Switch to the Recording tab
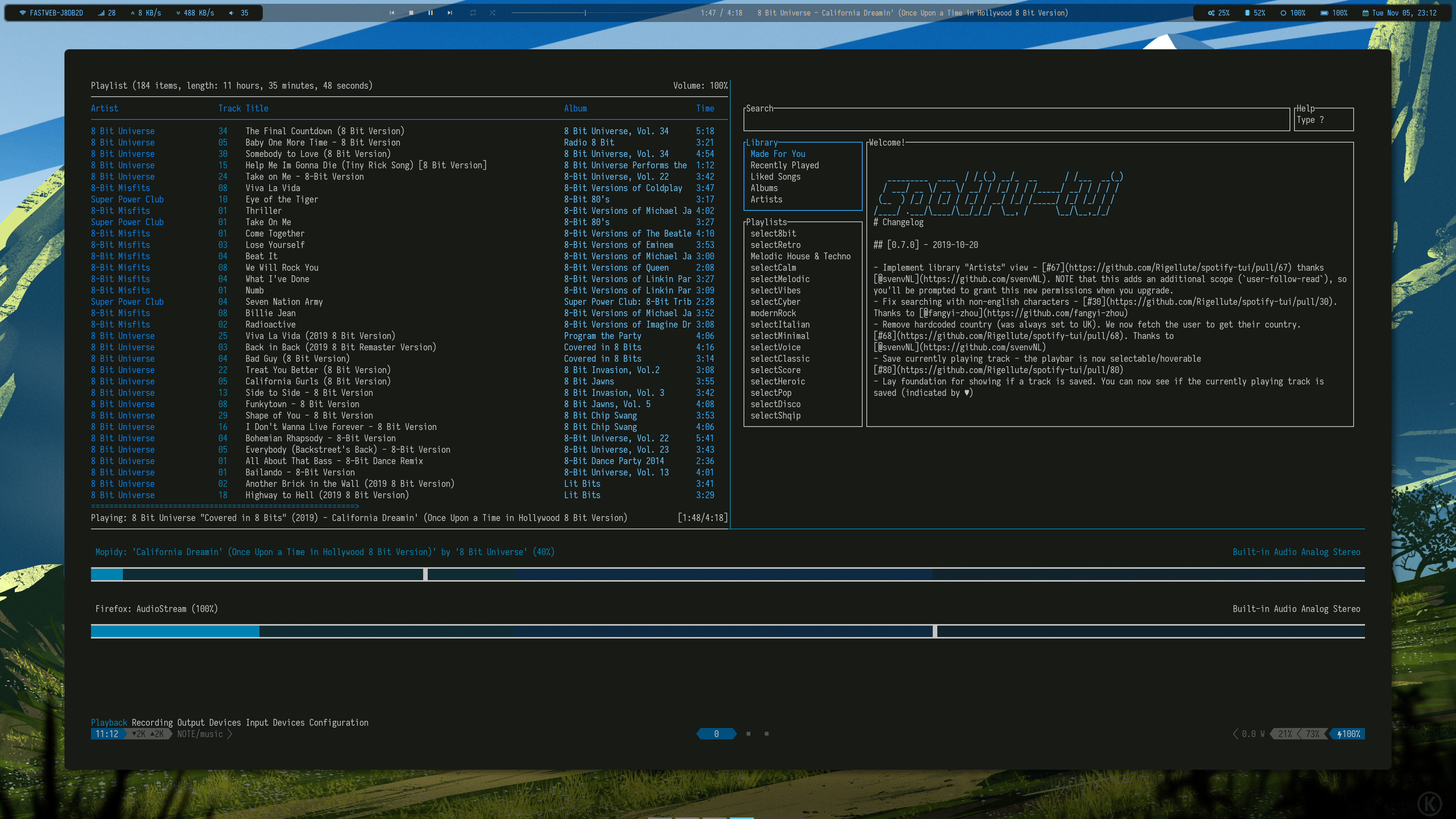 152,722
